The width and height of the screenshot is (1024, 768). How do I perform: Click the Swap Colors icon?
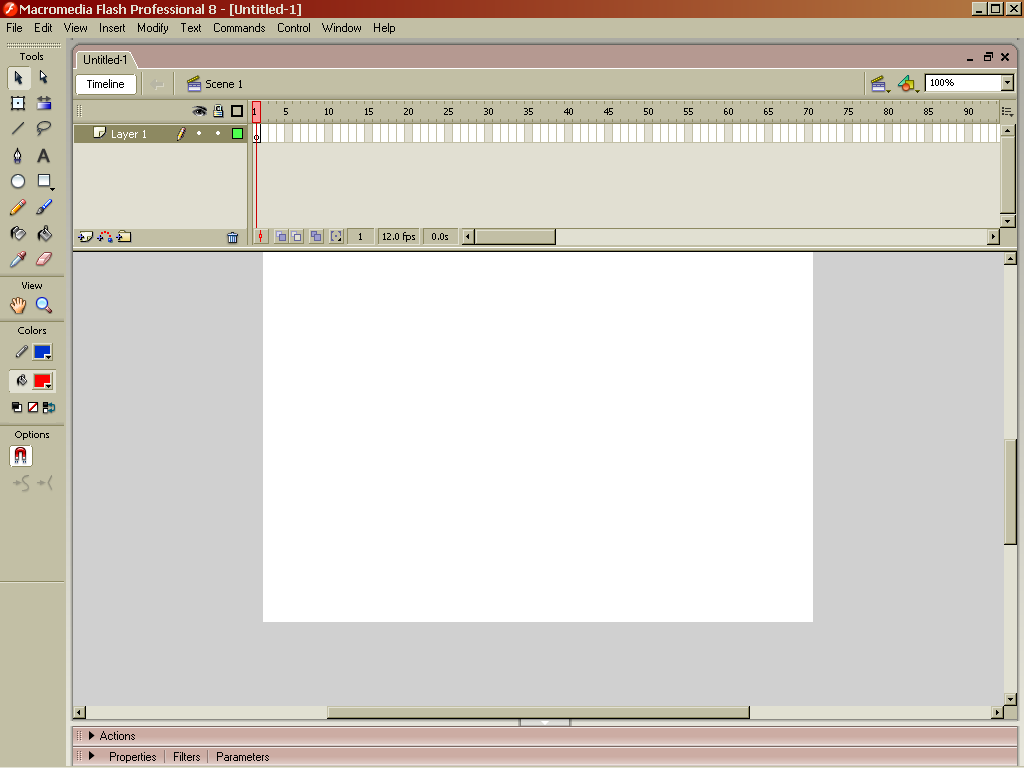49,408
